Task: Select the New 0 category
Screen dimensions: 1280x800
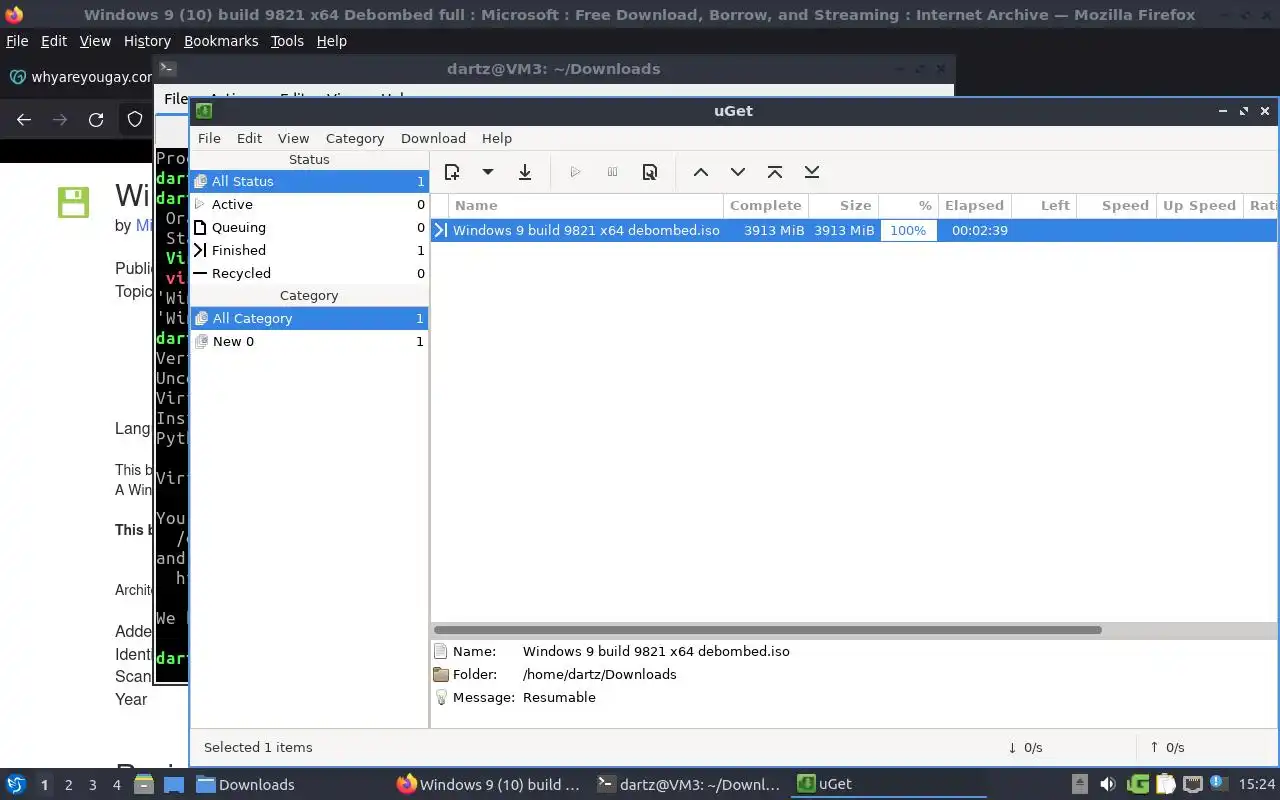Action: click(x=309, y=341)
